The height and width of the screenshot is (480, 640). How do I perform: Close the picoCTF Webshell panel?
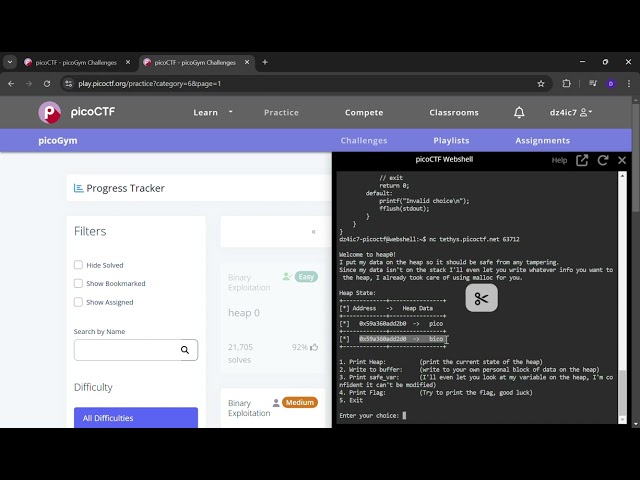click(622, 160)
